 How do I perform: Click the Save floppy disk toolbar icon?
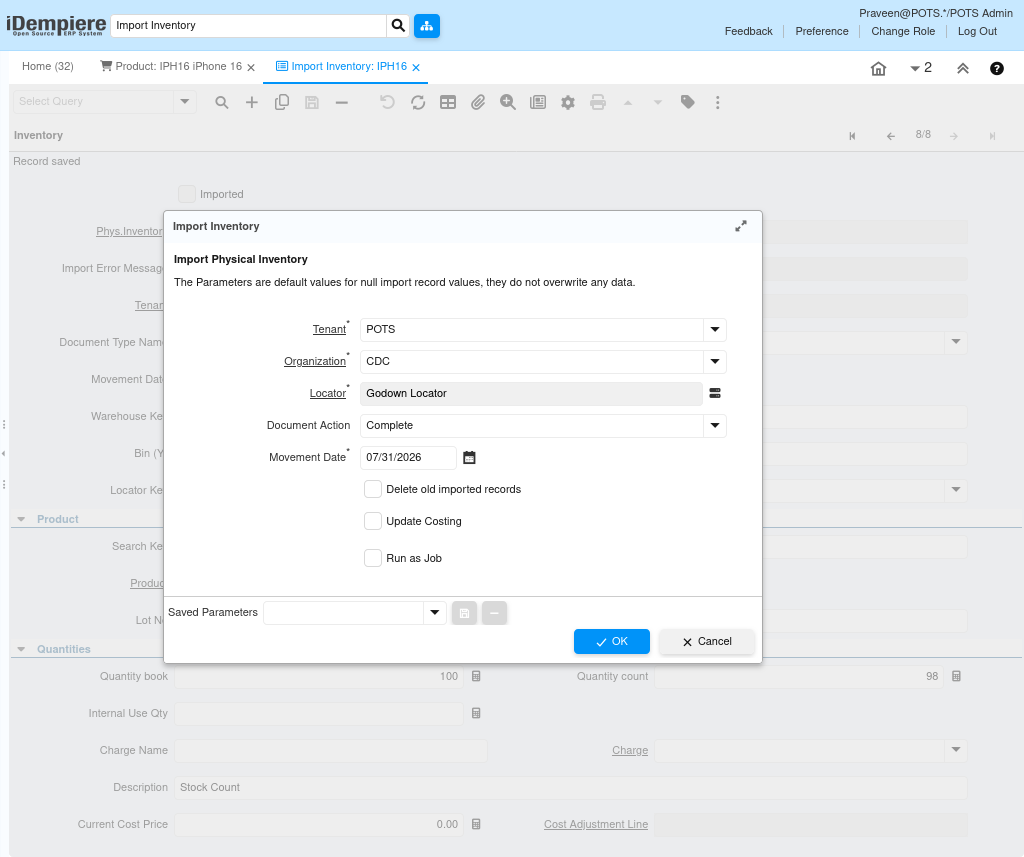coord(312,103)
